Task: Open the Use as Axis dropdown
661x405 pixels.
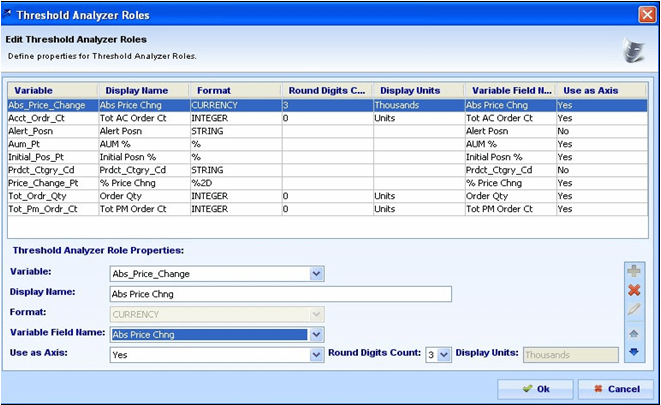Action: point(316,355)
